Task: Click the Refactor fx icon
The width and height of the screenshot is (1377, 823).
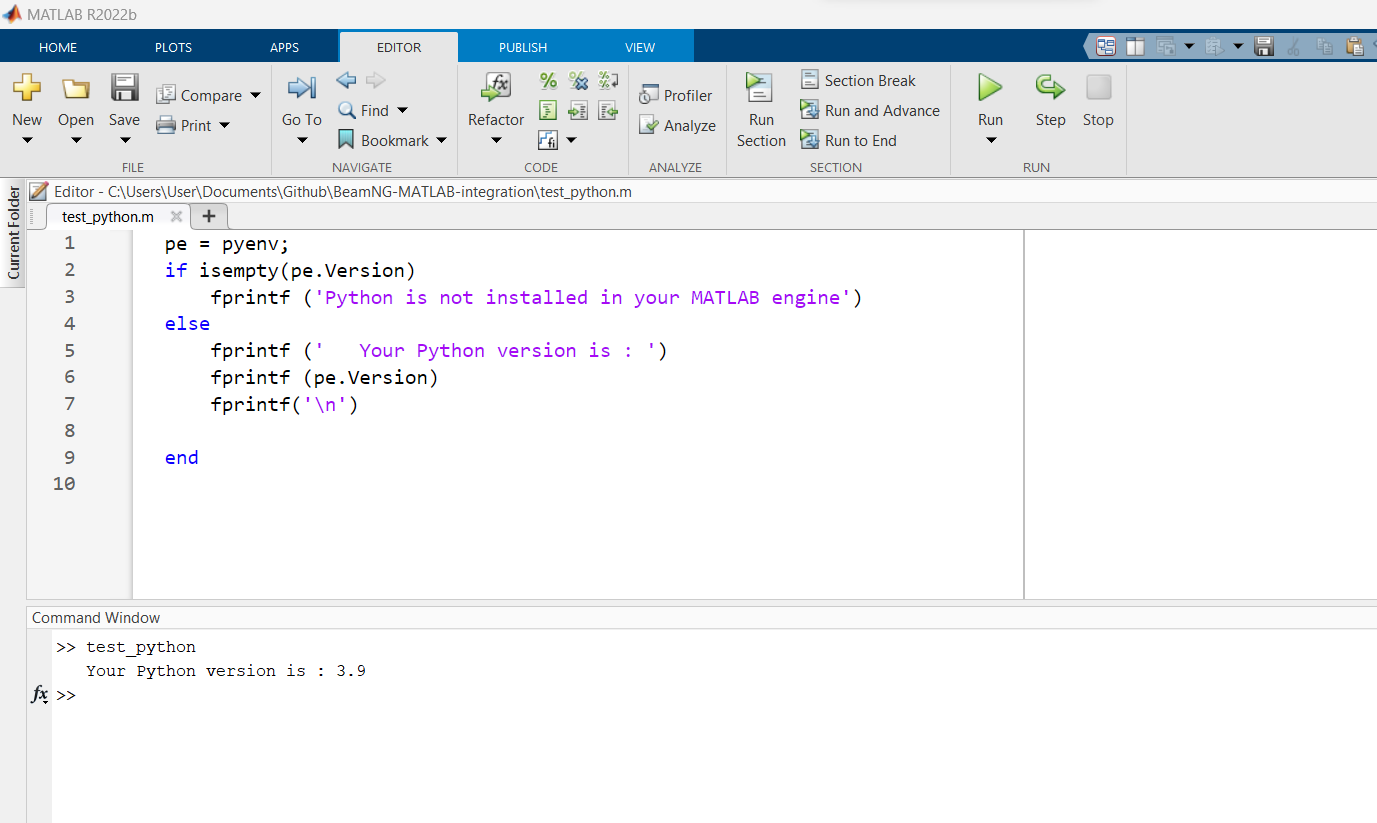Action: [x=496, y=88]
